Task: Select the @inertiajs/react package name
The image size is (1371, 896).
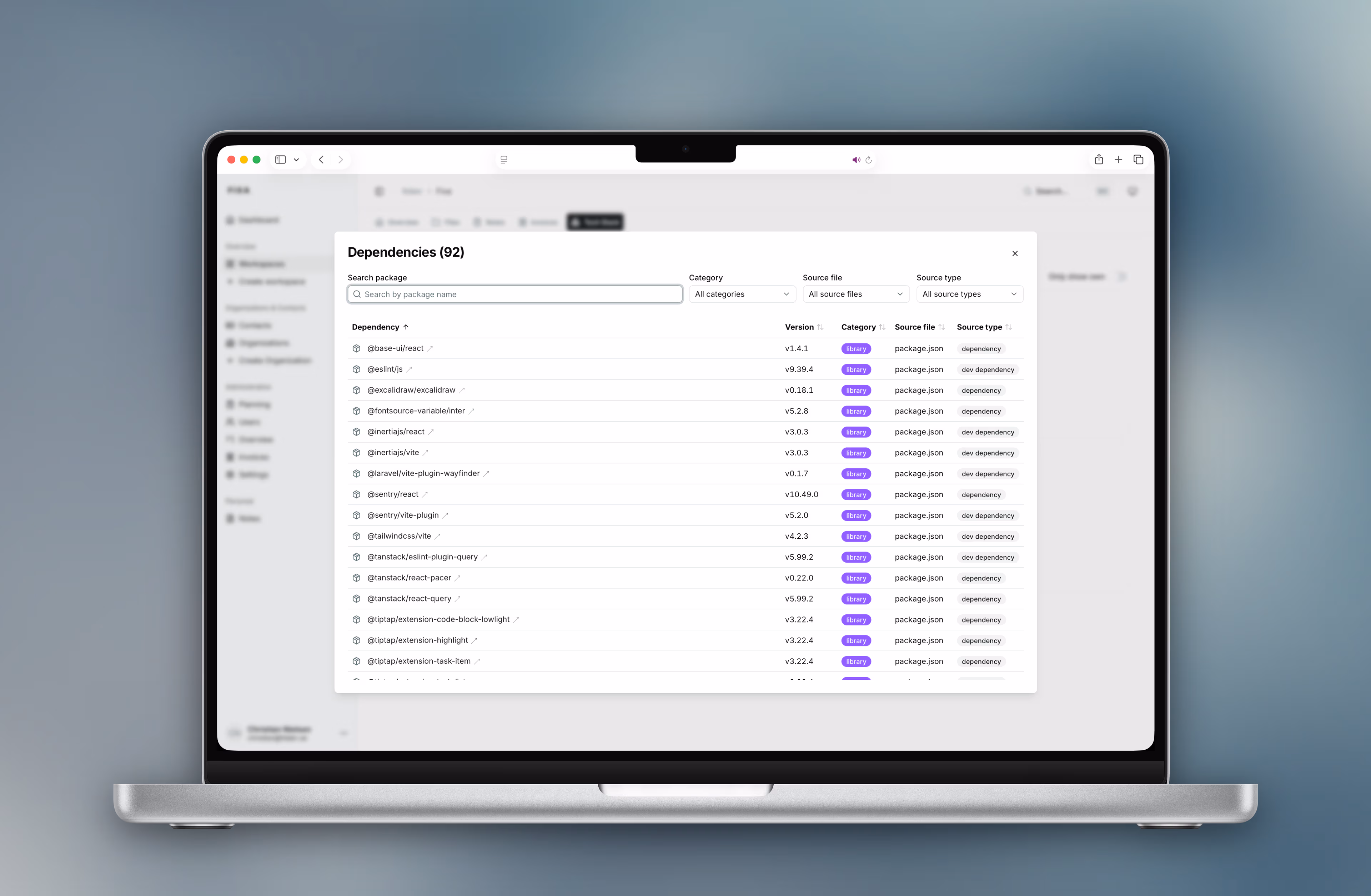Action: tap(396, 432)
